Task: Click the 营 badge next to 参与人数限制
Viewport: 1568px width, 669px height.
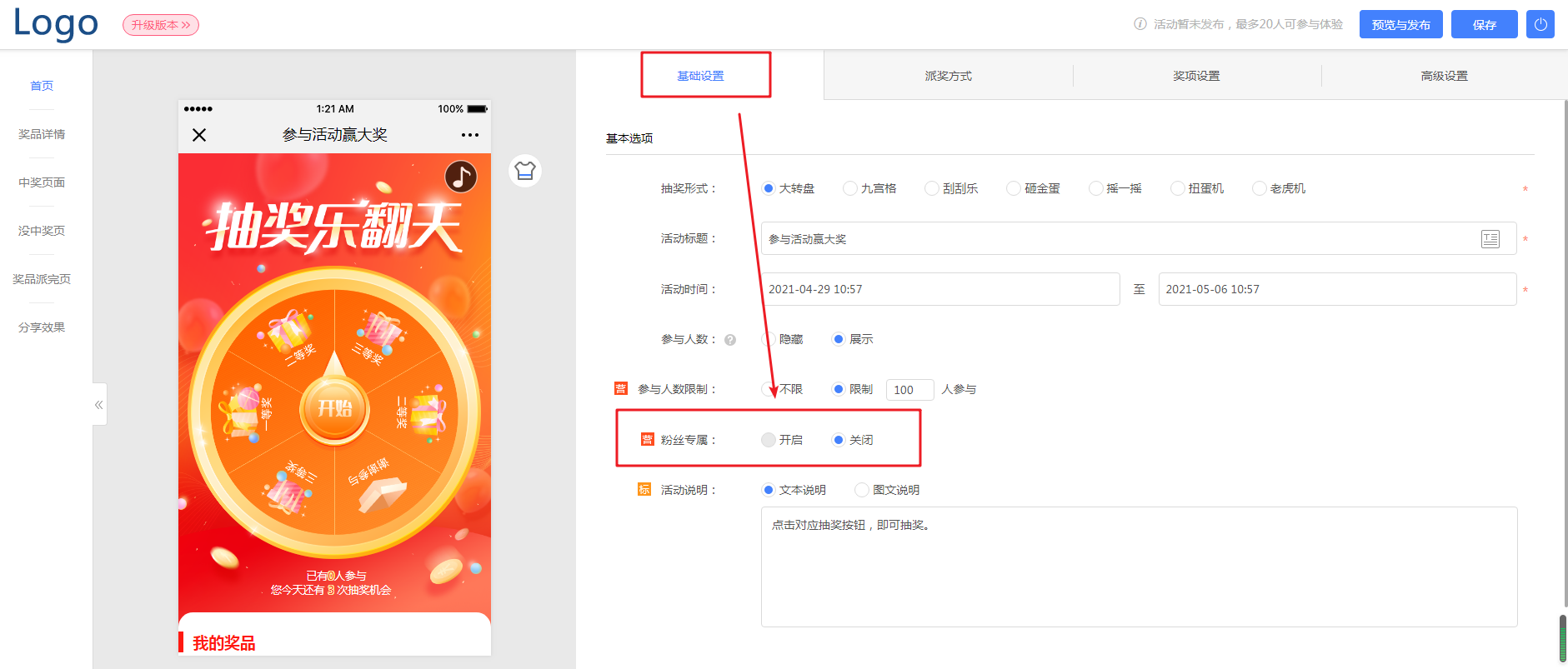Action: pyautogui.click(x=621, y=388)
